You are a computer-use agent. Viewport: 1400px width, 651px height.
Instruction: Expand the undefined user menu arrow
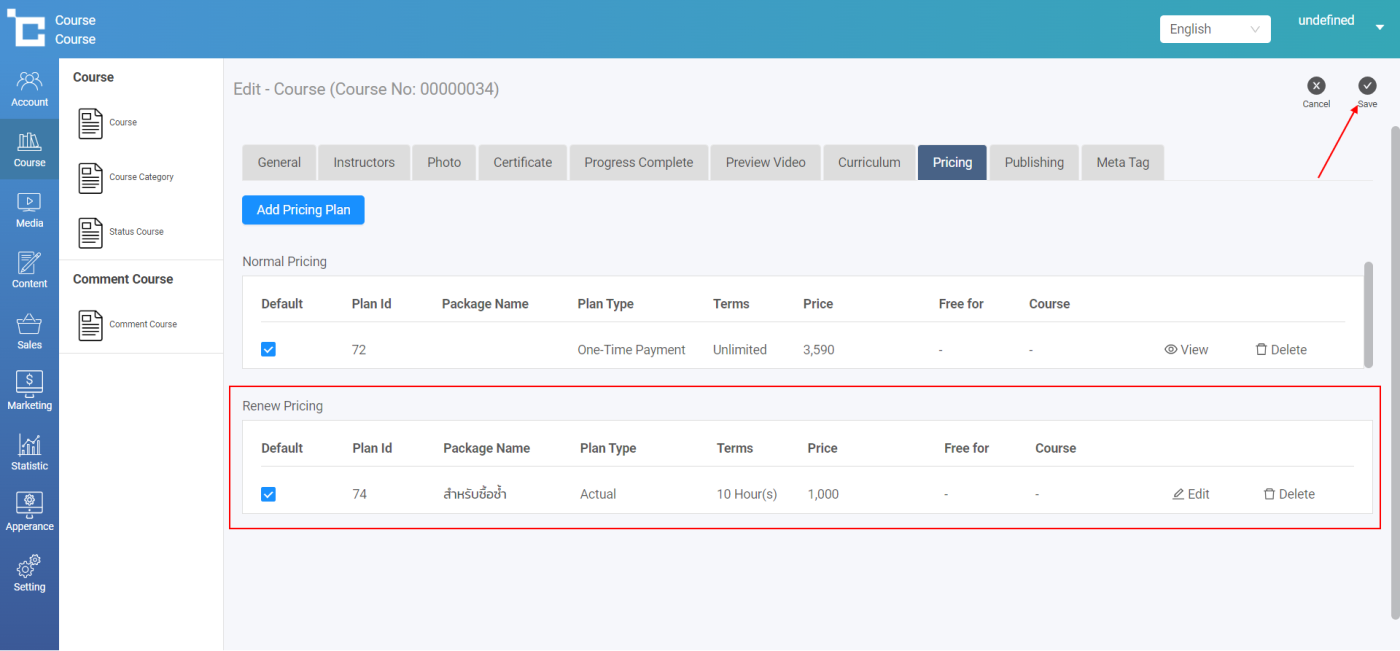(1380, 28)
